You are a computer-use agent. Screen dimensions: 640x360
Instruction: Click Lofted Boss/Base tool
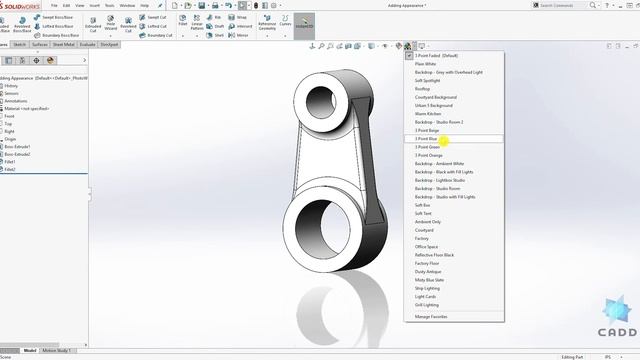(53, 26)
